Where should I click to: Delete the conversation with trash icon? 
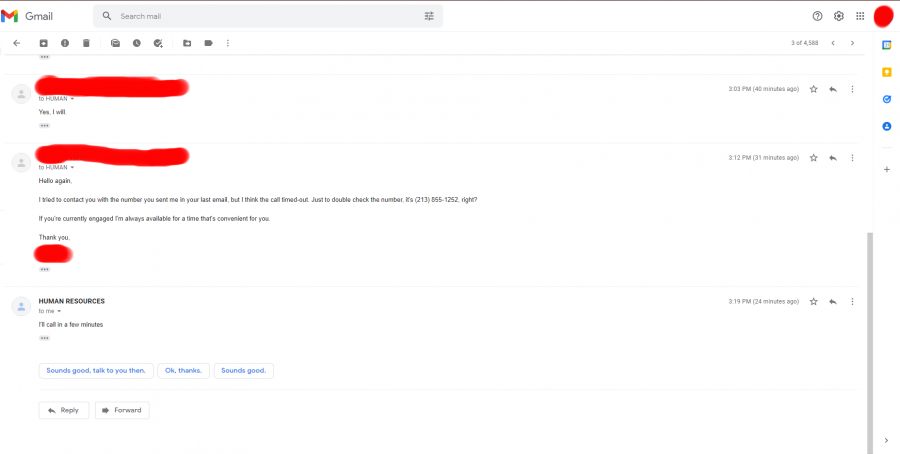tap(86, 43)
